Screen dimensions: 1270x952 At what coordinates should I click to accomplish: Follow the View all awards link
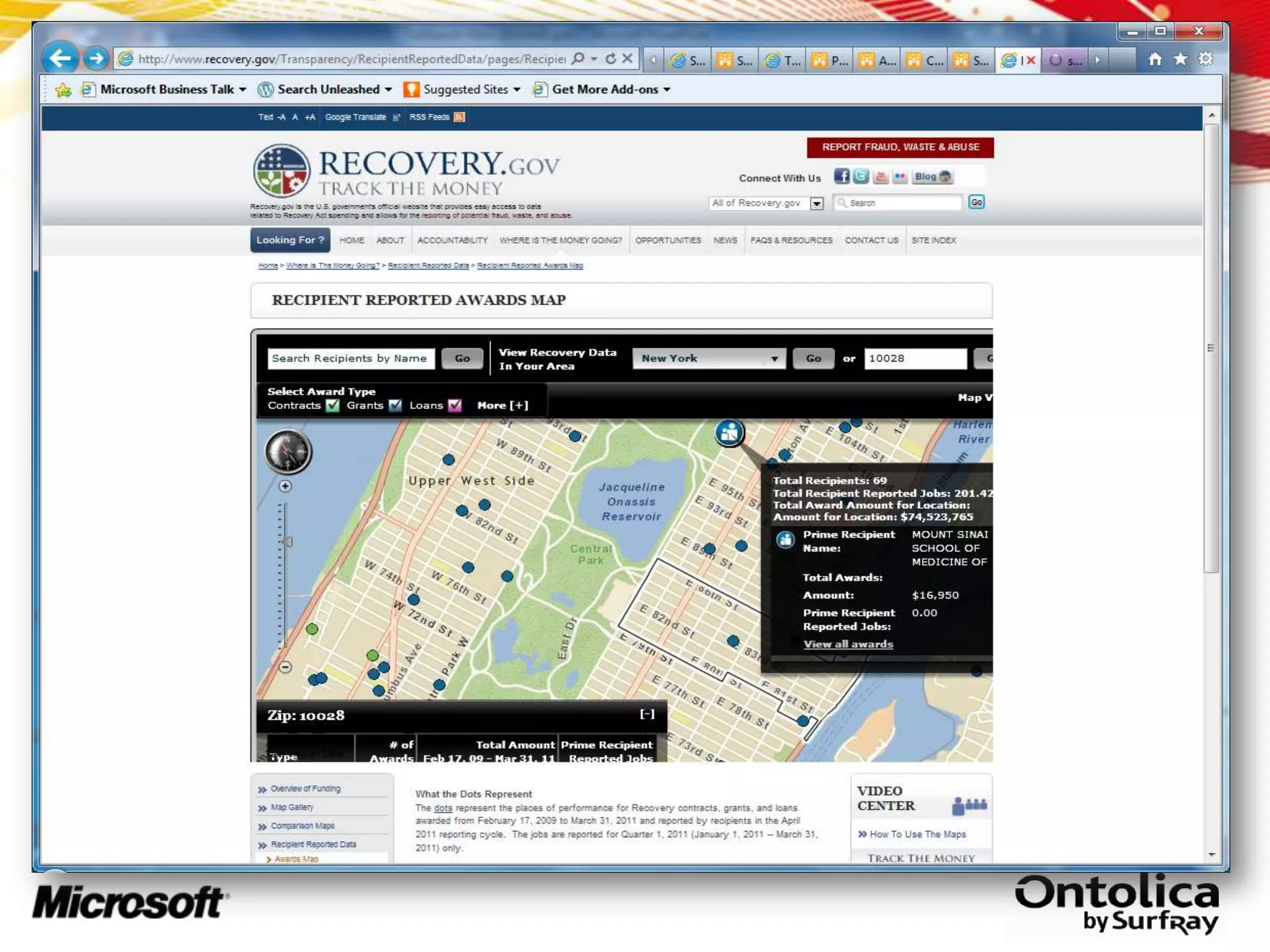pyautogui.click(x=848, y=644)
